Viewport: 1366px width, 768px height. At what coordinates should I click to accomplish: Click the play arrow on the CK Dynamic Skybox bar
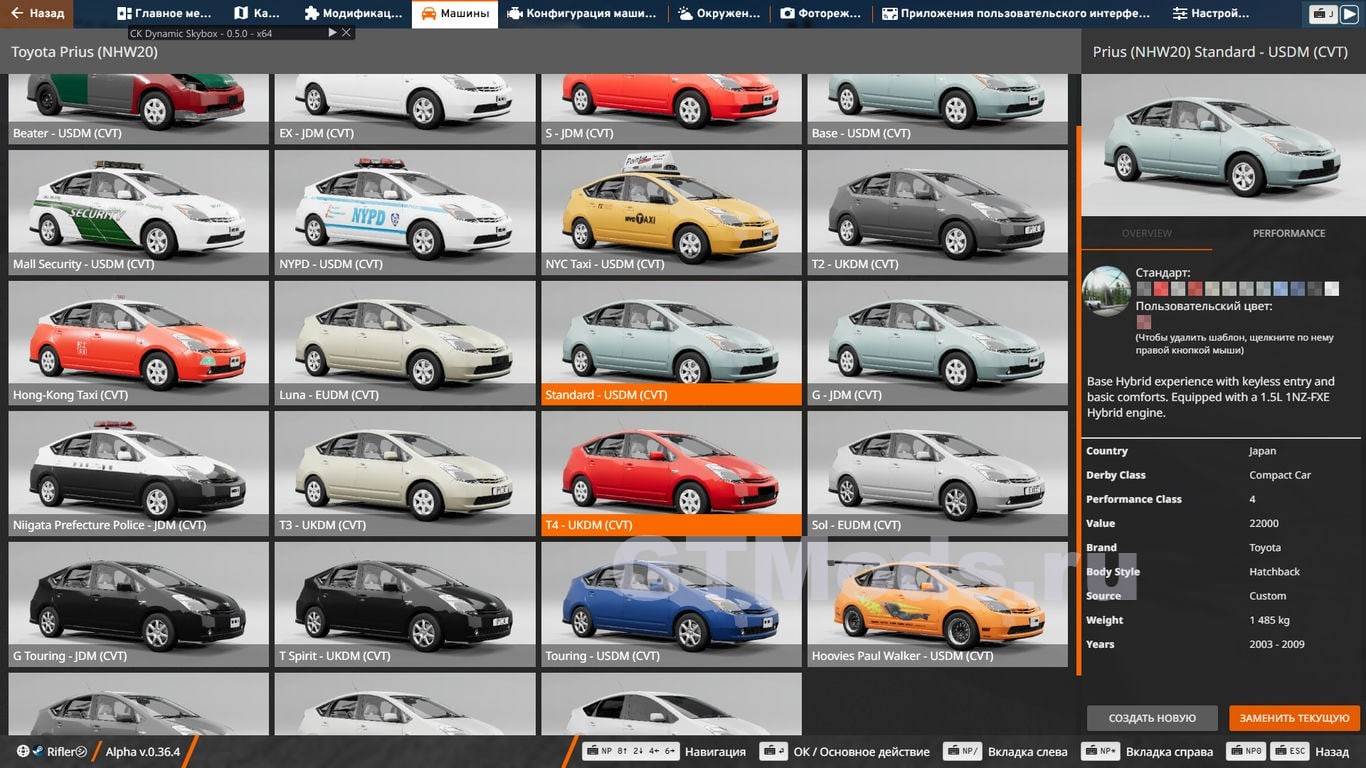(x=333, y=33)
